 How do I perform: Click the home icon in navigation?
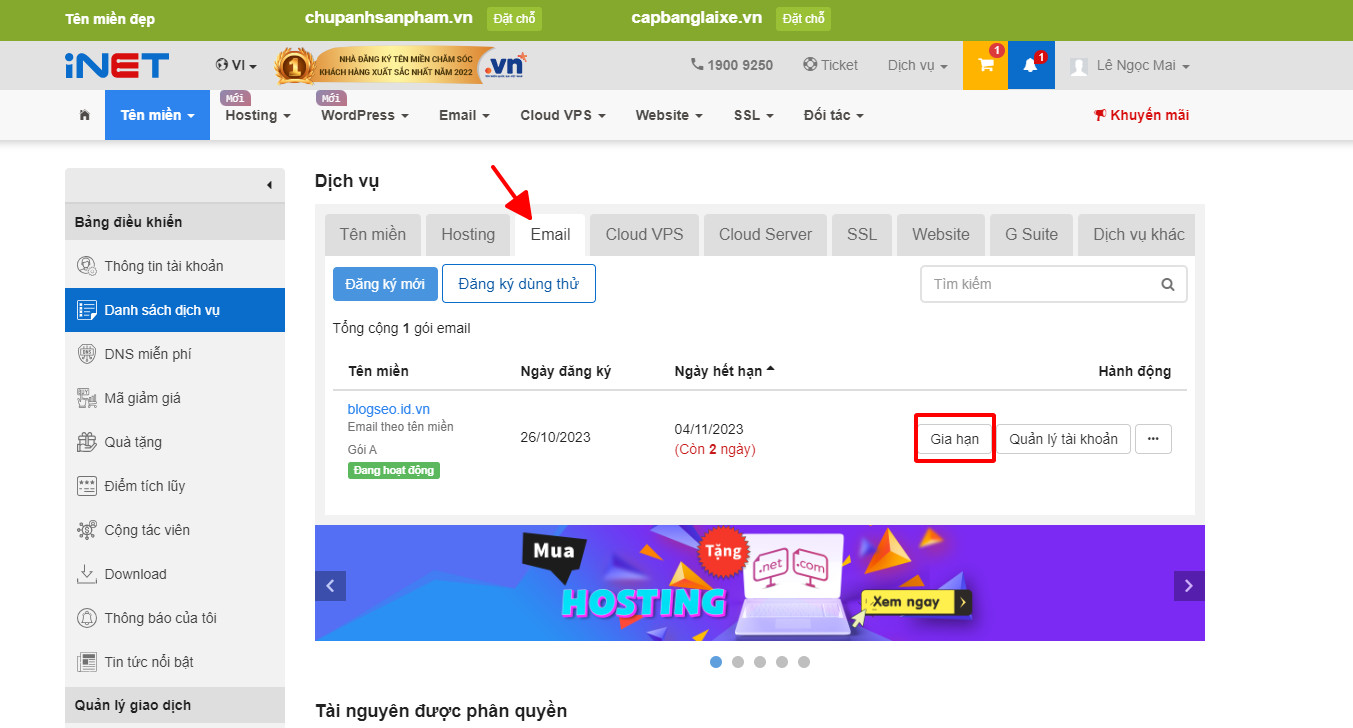pyautogui.click(x=85, y=115)
